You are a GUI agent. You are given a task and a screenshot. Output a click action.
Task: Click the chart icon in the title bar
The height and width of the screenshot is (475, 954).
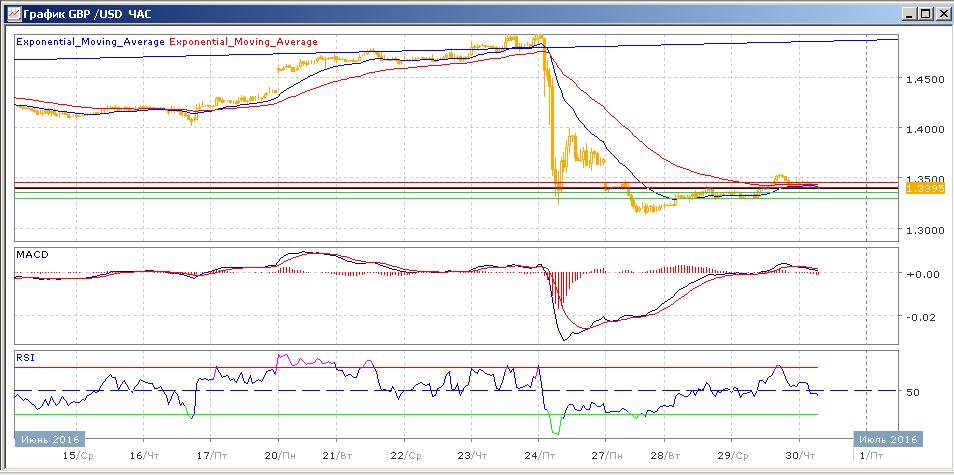(11, 14)
